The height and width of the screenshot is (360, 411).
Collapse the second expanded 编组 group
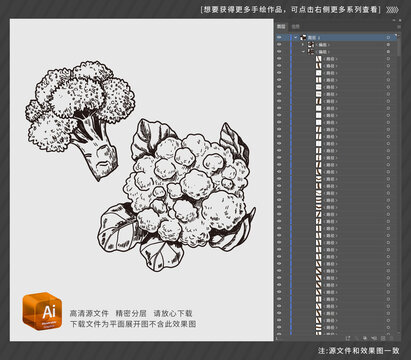[303, 52]
